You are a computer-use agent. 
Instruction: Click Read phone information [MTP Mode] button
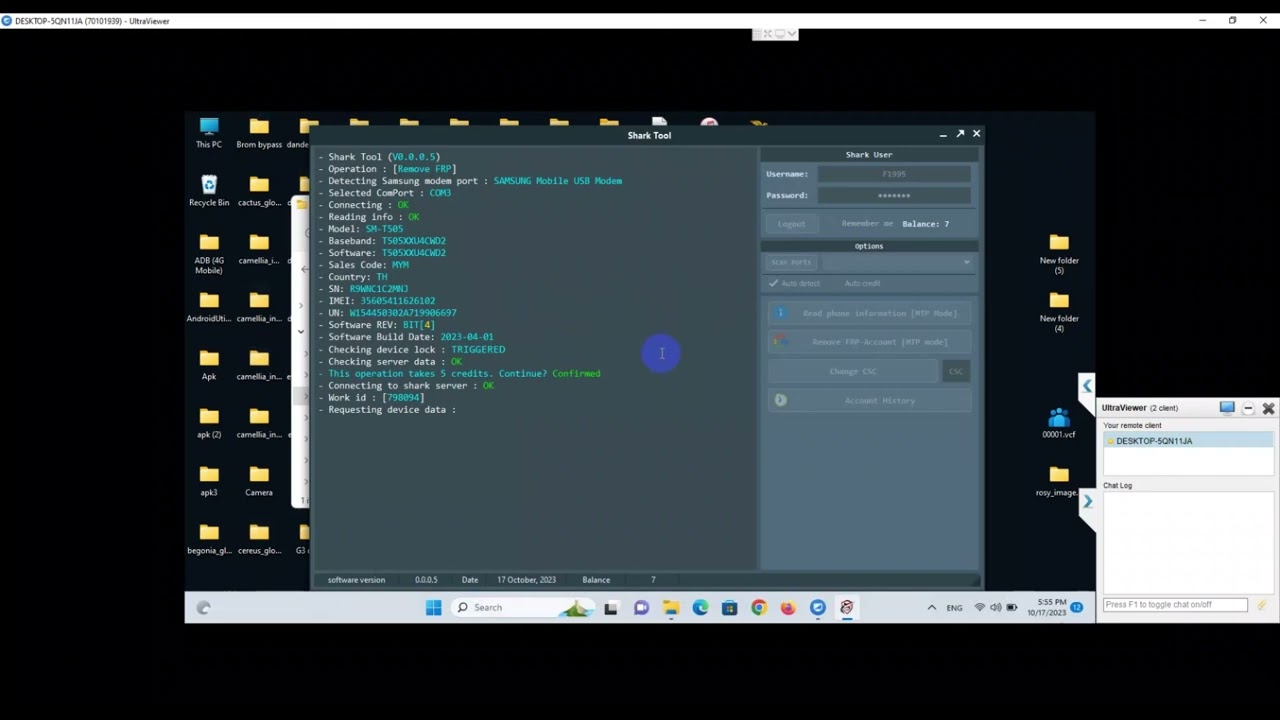click(x=869, y=313)
